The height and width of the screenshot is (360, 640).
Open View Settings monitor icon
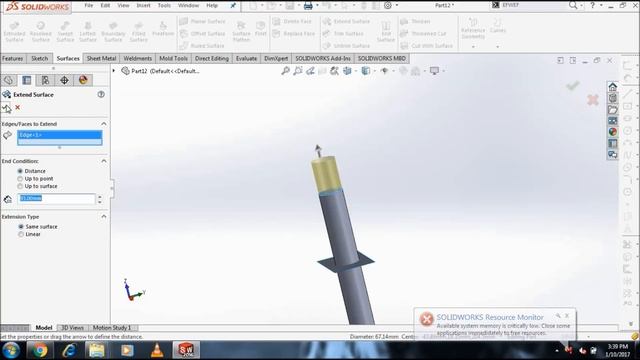point(434,71)
